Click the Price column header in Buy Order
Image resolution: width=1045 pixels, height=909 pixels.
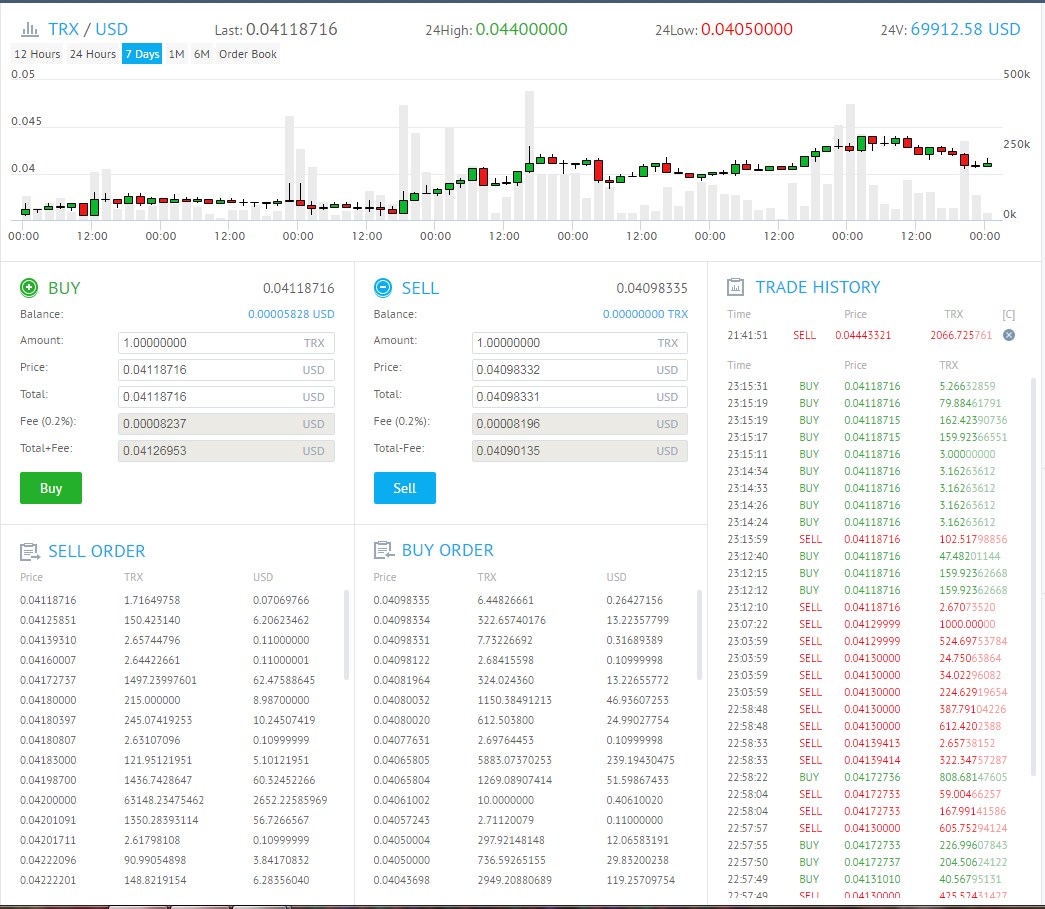click(385, 577)
